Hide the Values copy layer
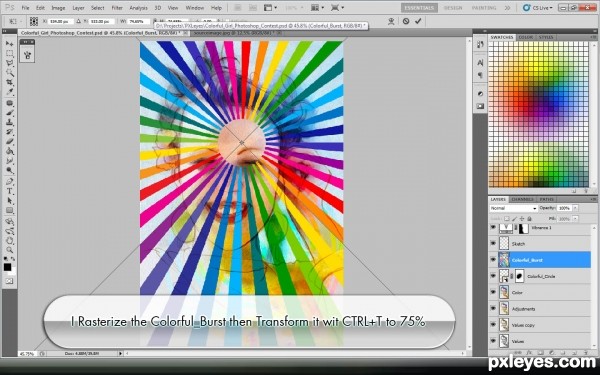The height and width of the screenshot is (375, 600). click(493, 325)
